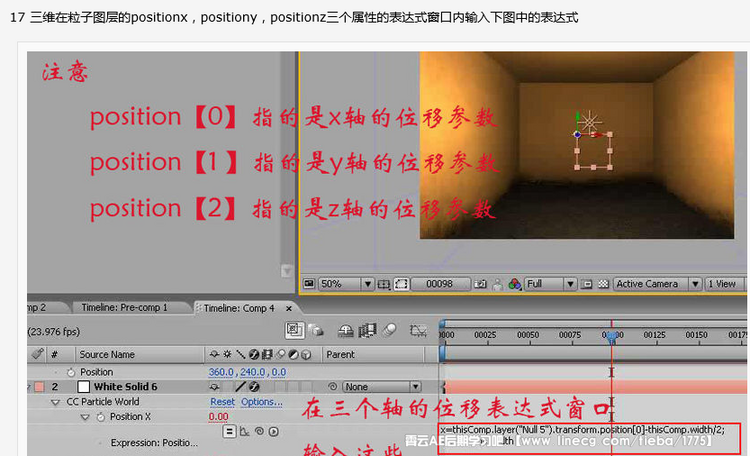Toggle the draft 3D icon in timeline
Image resolution: width=750 pixels, height=456 pixels.
[316, 330]
